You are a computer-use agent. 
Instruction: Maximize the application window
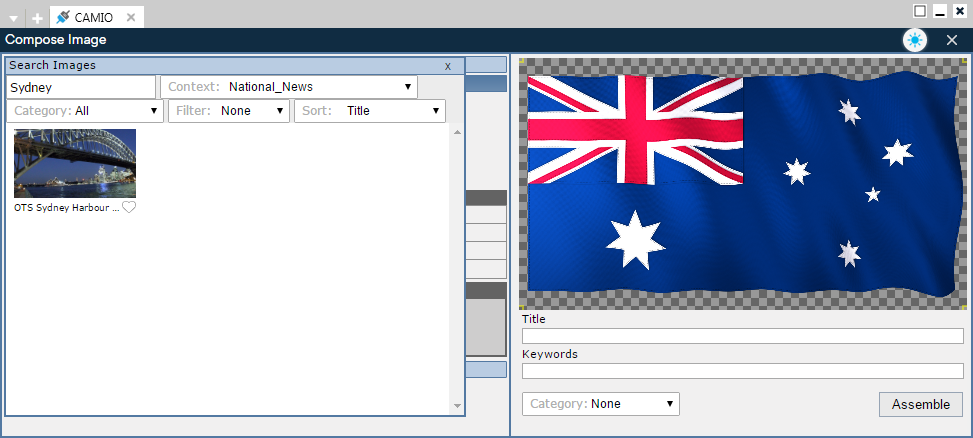point(920,11)
